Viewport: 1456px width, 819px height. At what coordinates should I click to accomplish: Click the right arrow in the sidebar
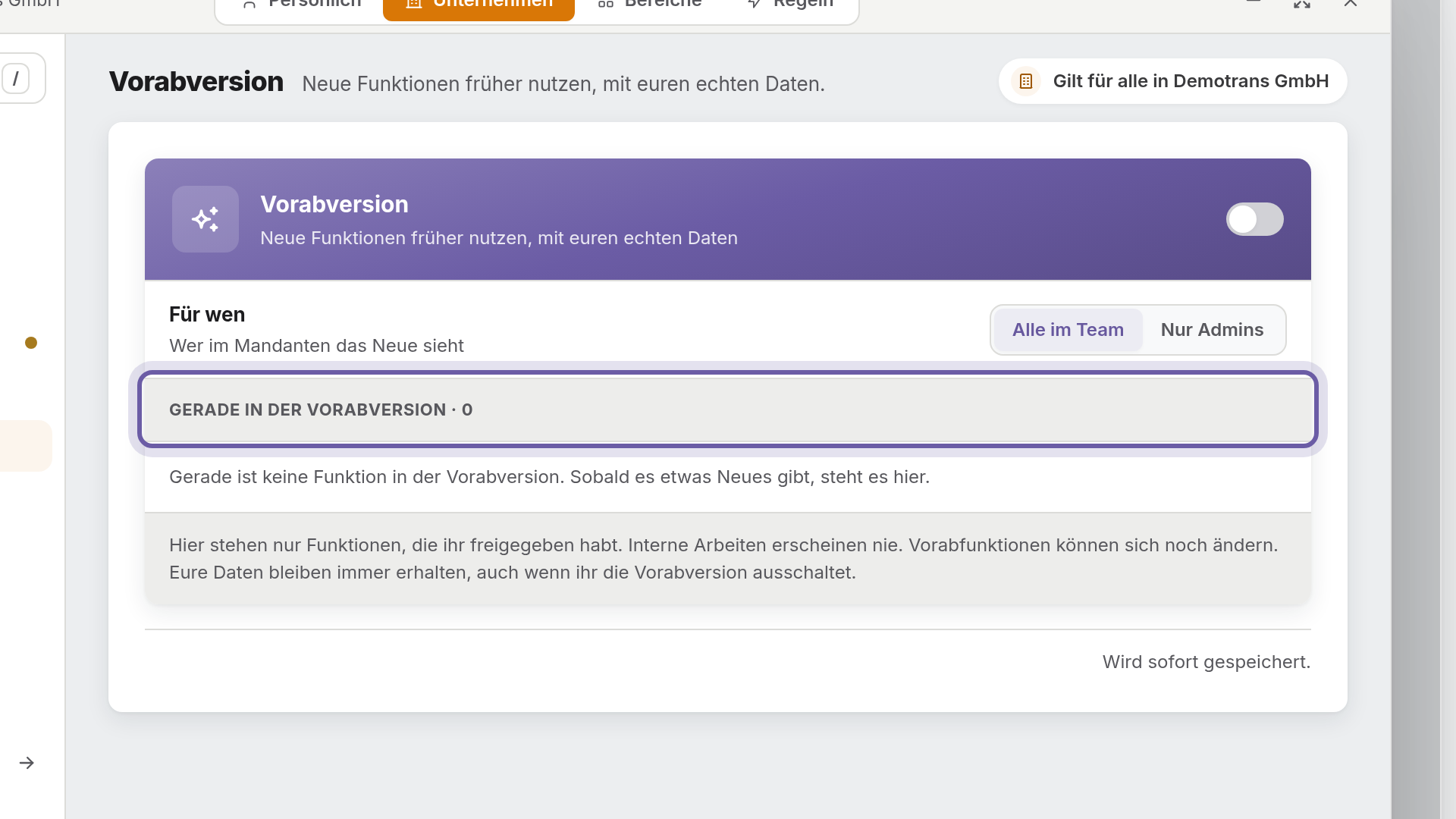[x=27, y=763]
